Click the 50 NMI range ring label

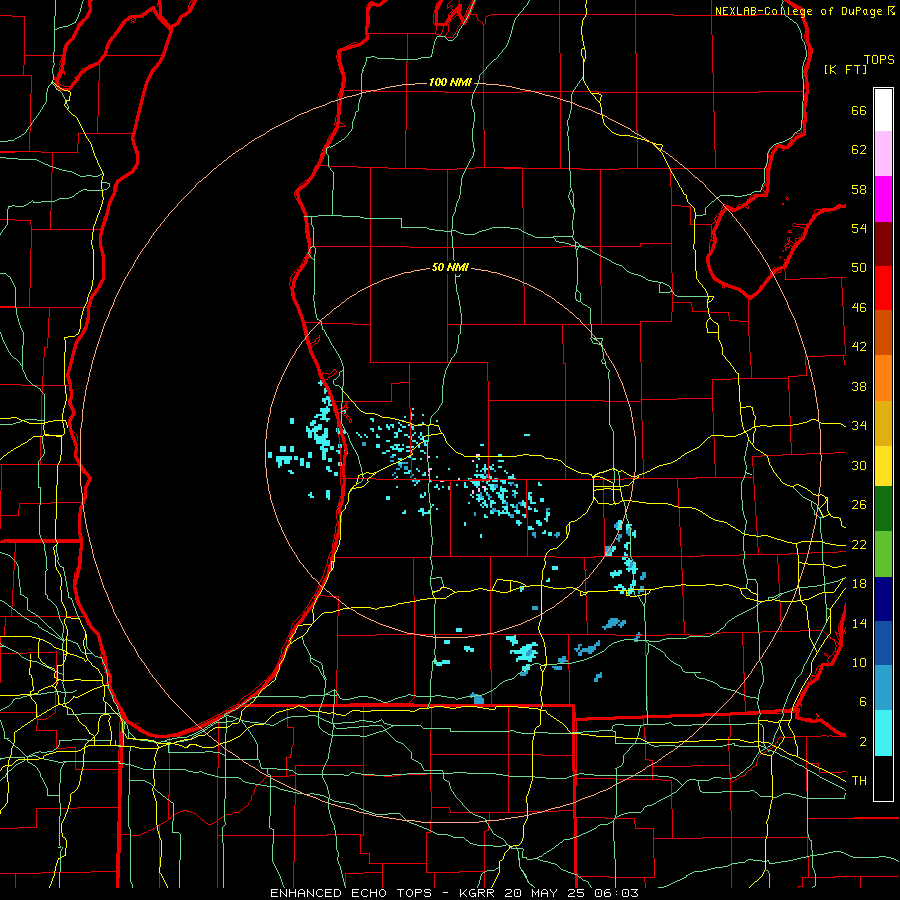coord(450,267)
